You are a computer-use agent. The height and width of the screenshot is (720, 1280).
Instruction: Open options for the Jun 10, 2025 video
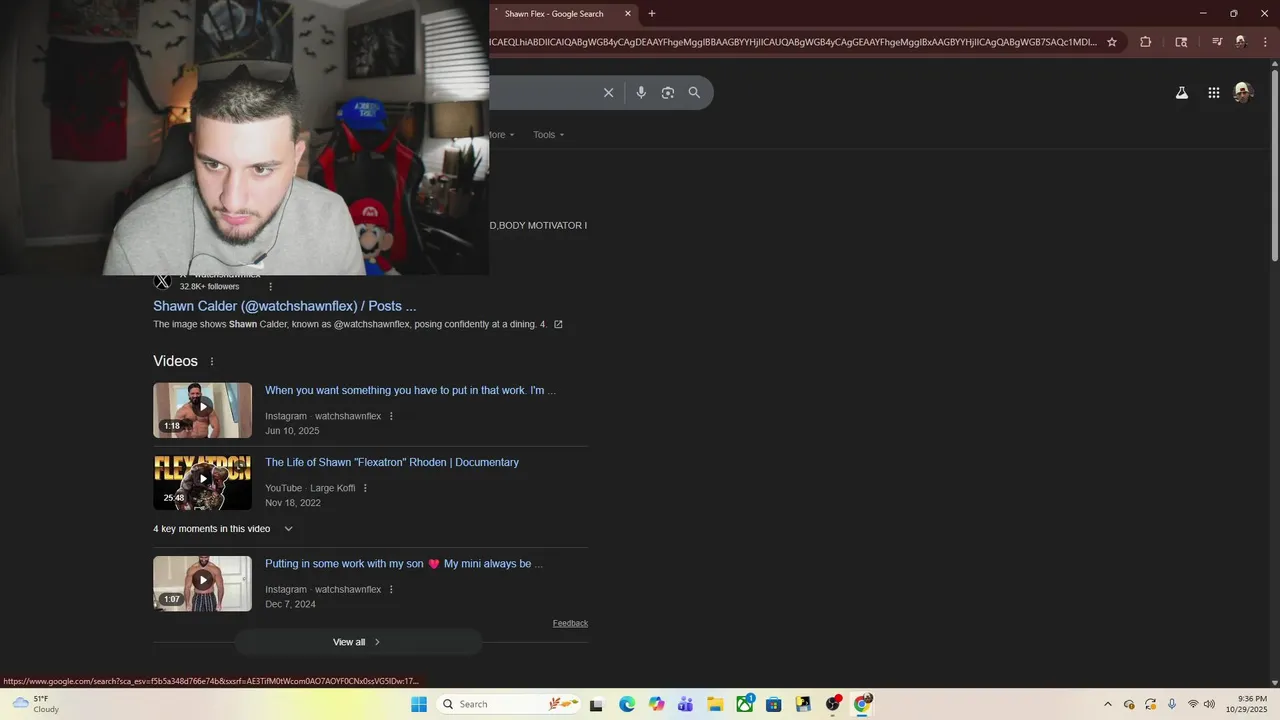tap(391, 416)
